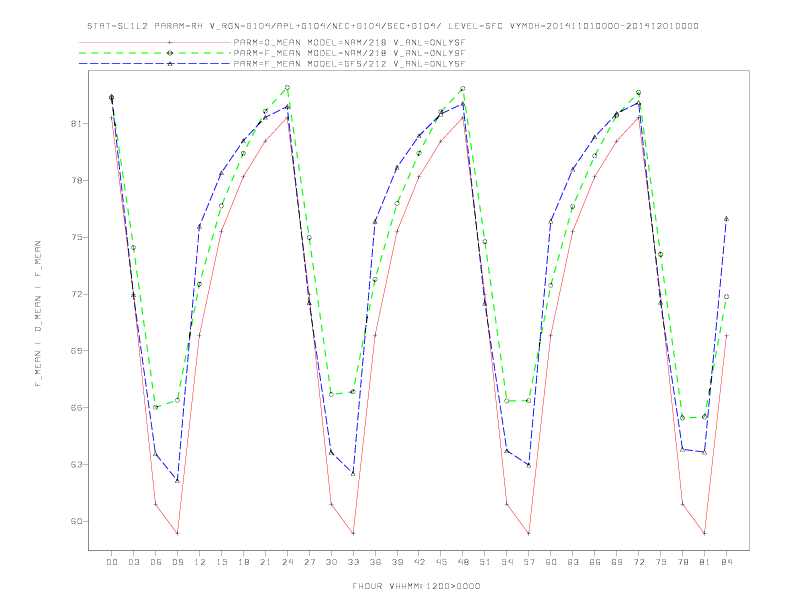Click x-axis forecast hour label 57
The height and width of the screenshot is (612, 792).
click(529, 562)
